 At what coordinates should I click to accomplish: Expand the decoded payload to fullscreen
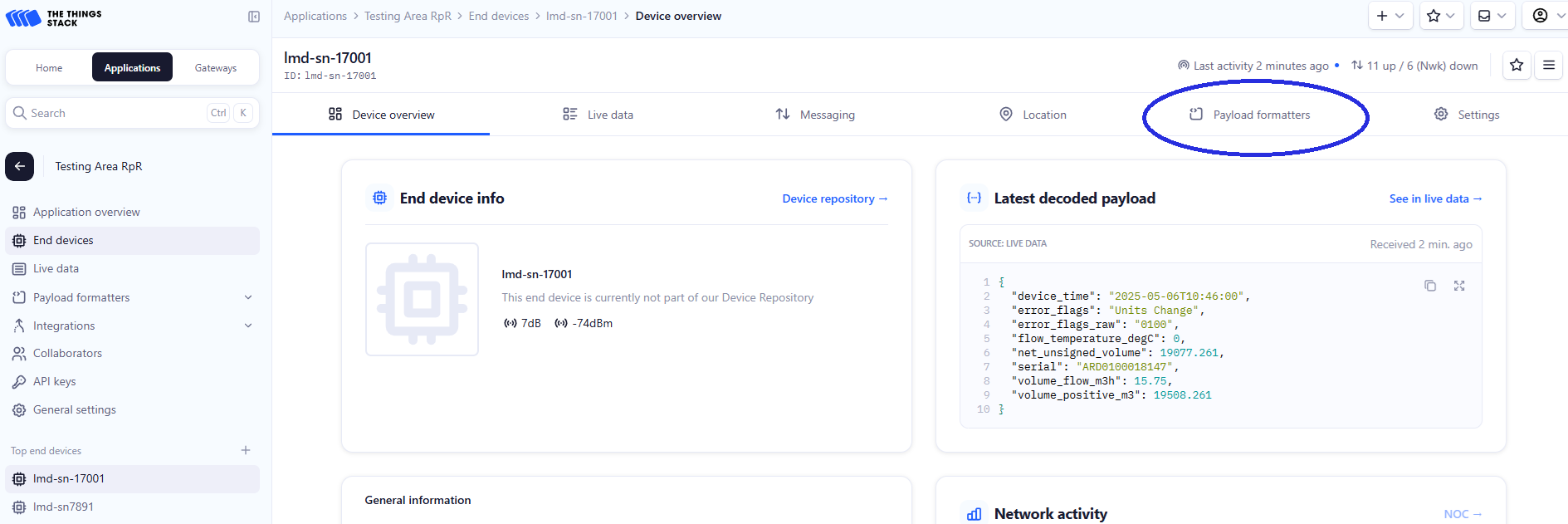[1459, 286]
